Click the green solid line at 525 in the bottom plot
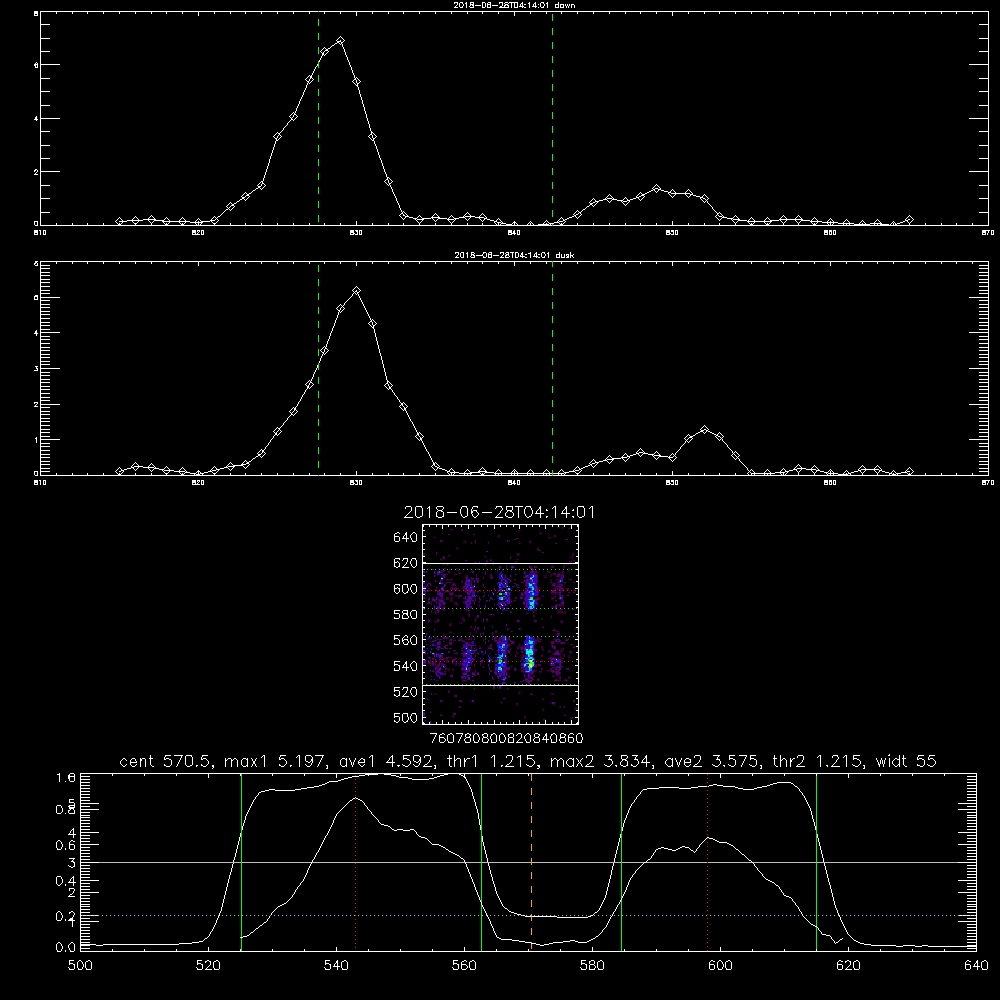This screenshot has width=1000, height=1000. point(241,861)
